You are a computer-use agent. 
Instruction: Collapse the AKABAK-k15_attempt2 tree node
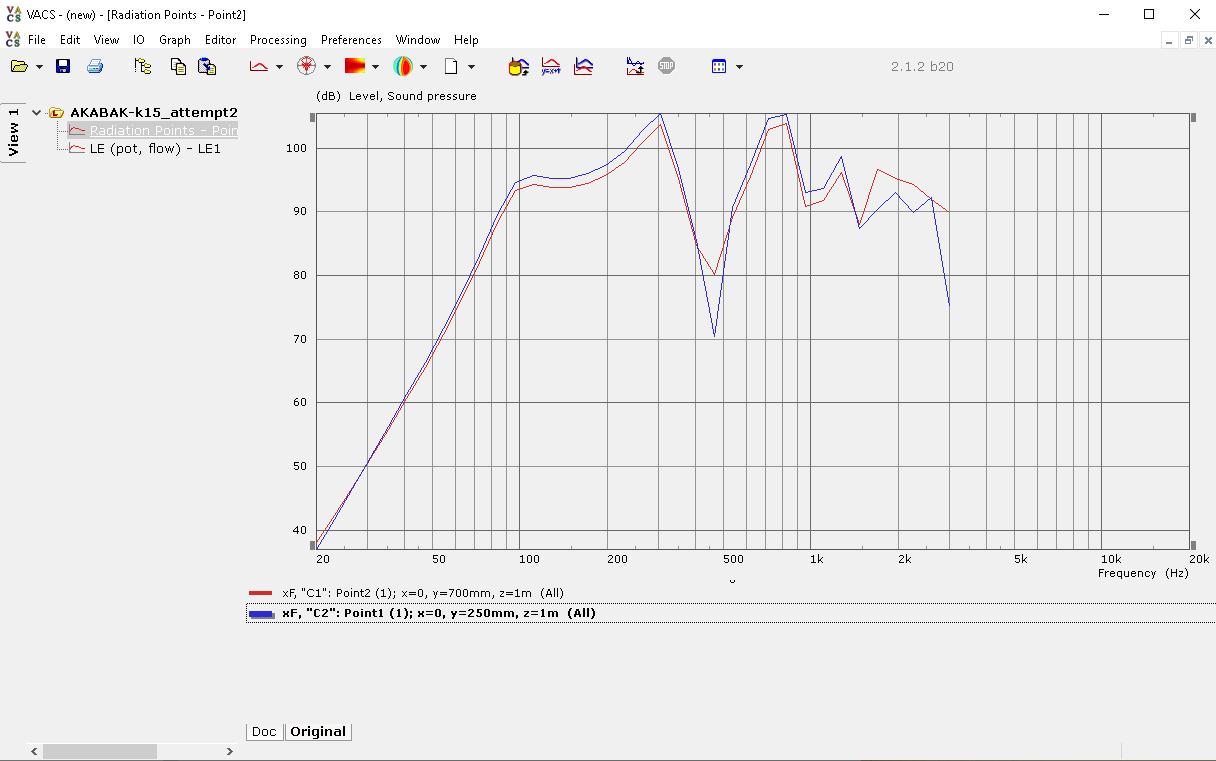(x=37, y=113)
